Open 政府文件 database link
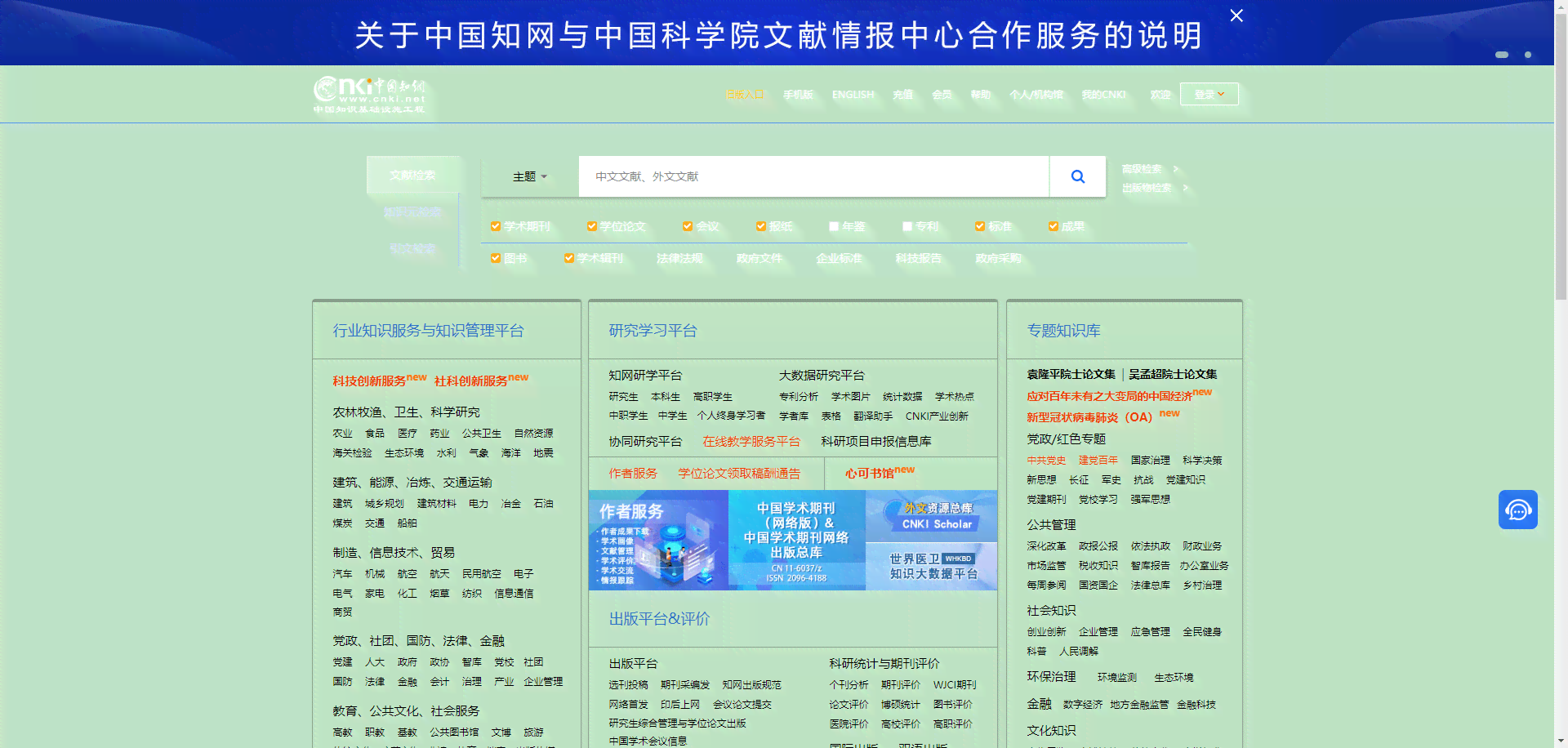Screen dimensions: 1568x748 point(759,258)
